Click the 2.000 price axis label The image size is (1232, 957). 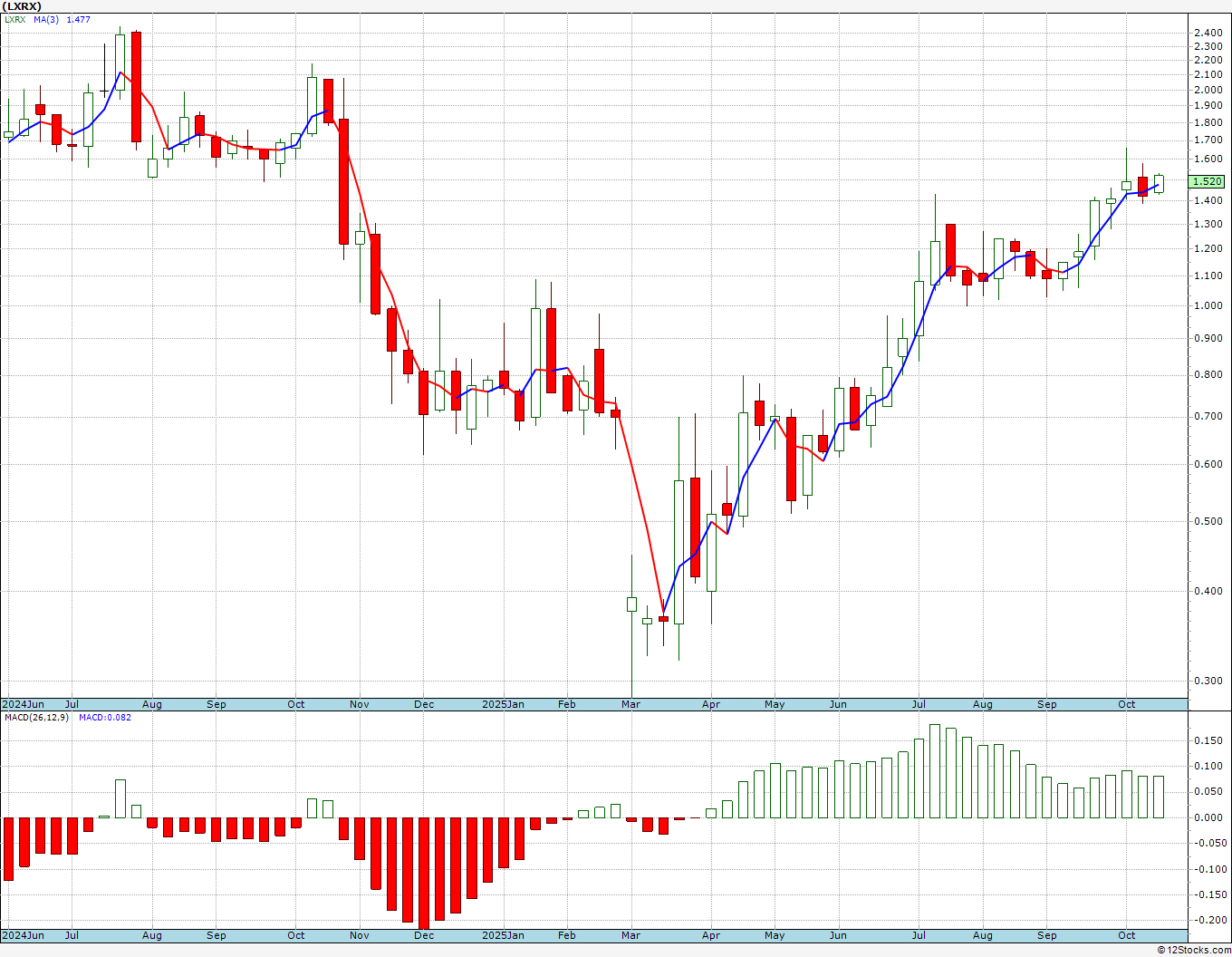[x=1208, y=90]
